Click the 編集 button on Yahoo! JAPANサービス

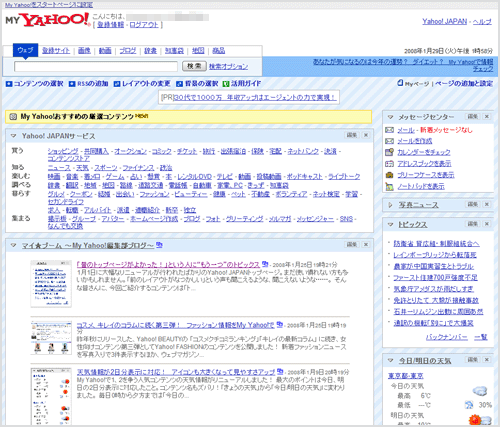coord(352,135)
